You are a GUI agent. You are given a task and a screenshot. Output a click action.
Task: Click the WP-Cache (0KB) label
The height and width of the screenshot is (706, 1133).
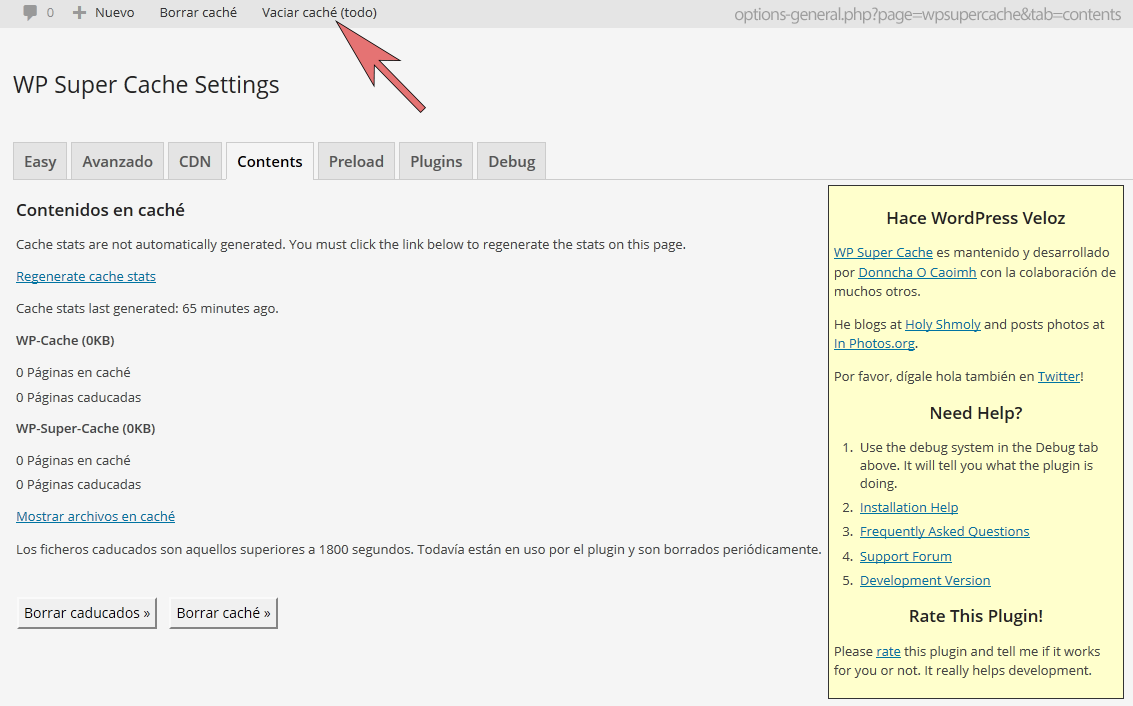click(x=65, y=340)
